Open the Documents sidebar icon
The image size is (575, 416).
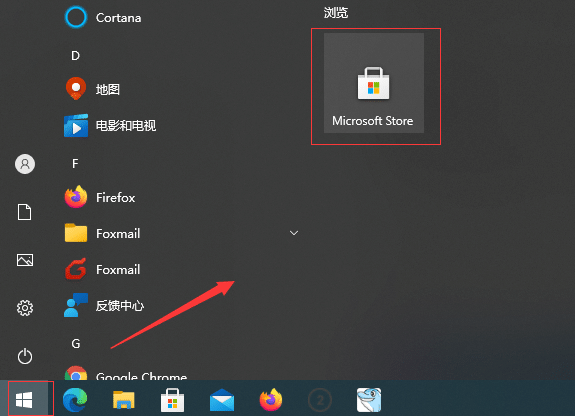(25, 212)
